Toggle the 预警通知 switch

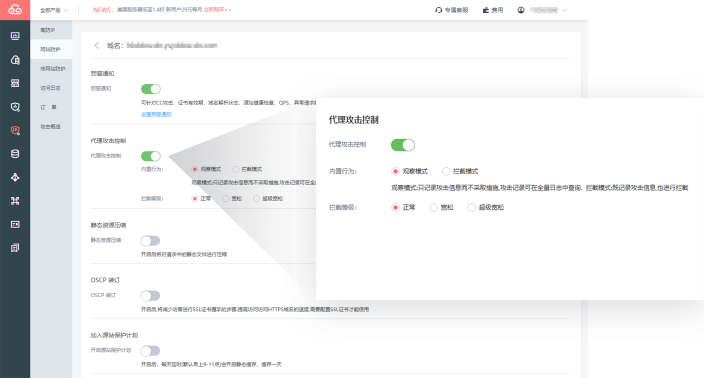tap(151, 89)
